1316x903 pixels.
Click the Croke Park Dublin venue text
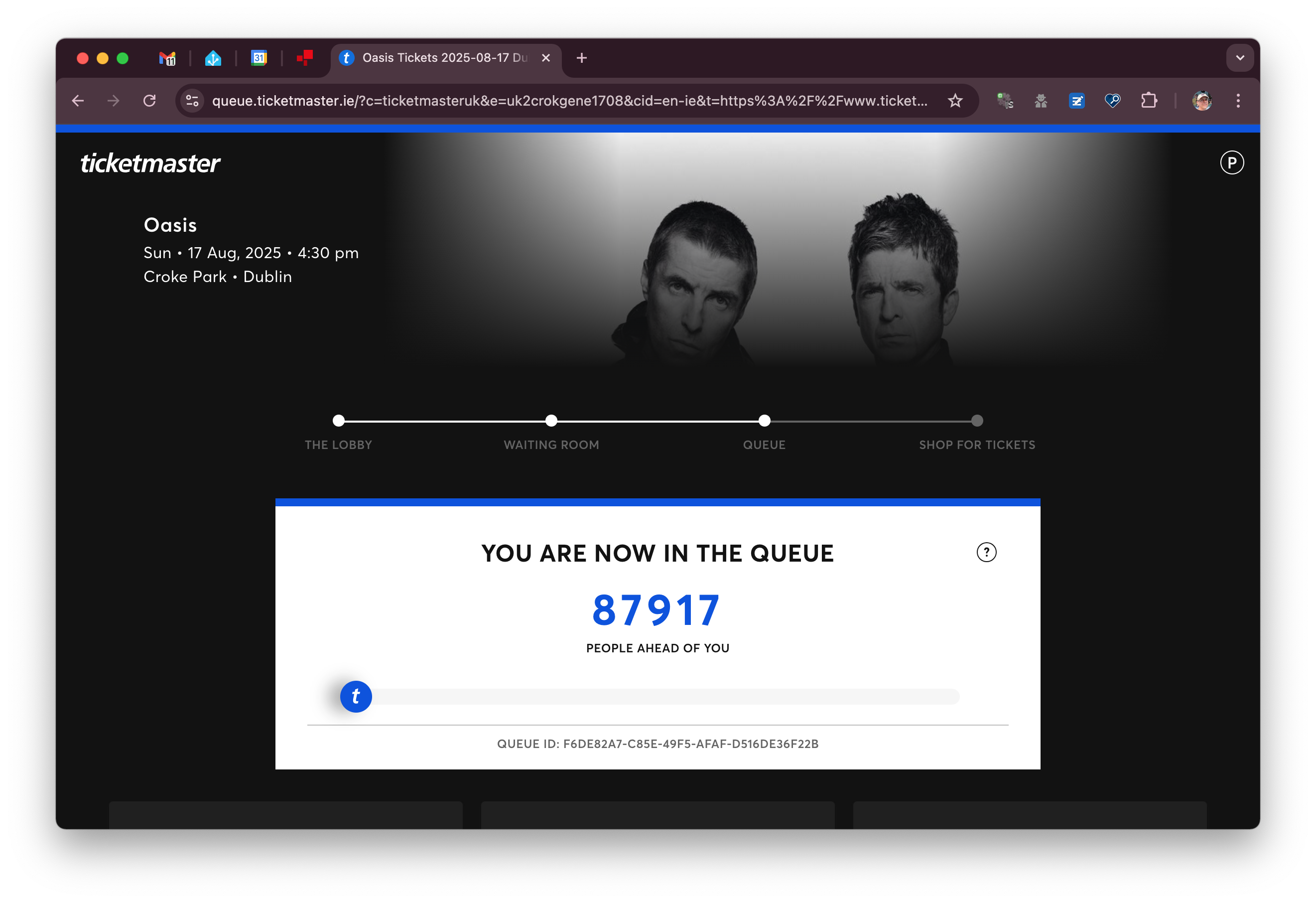point(218,277)
